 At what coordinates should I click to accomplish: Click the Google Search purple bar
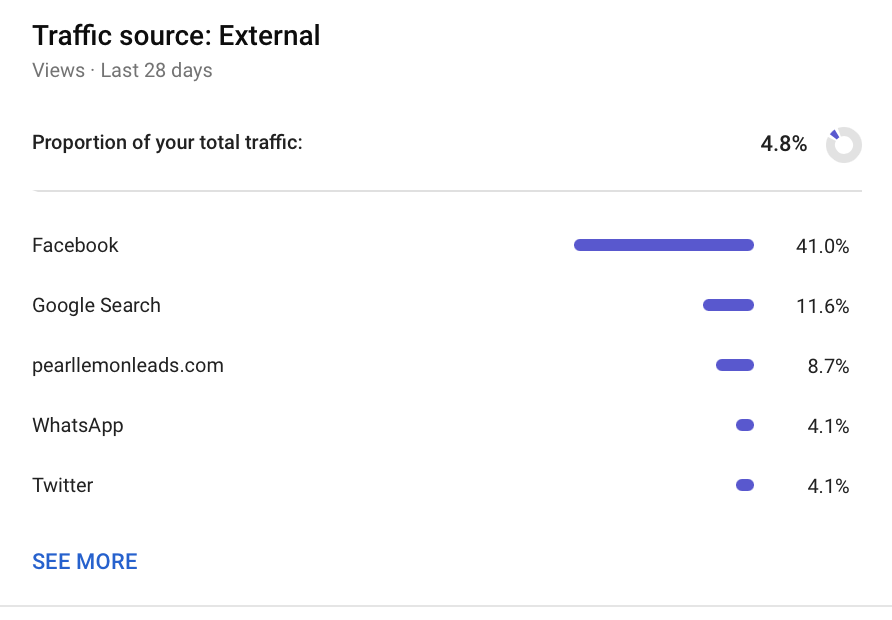729,305
